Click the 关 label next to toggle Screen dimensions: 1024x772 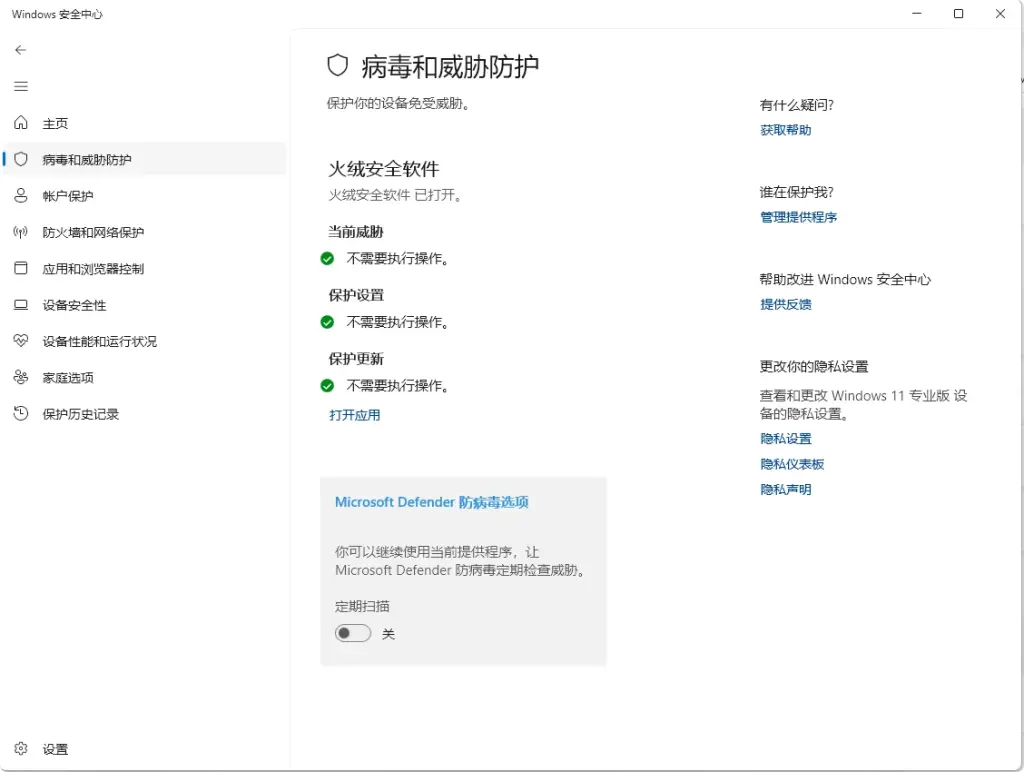[x=389, y=634]
